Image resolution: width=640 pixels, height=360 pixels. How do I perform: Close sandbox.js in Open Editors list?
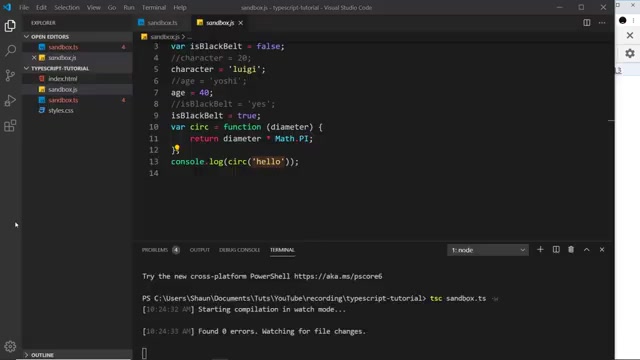34,58
